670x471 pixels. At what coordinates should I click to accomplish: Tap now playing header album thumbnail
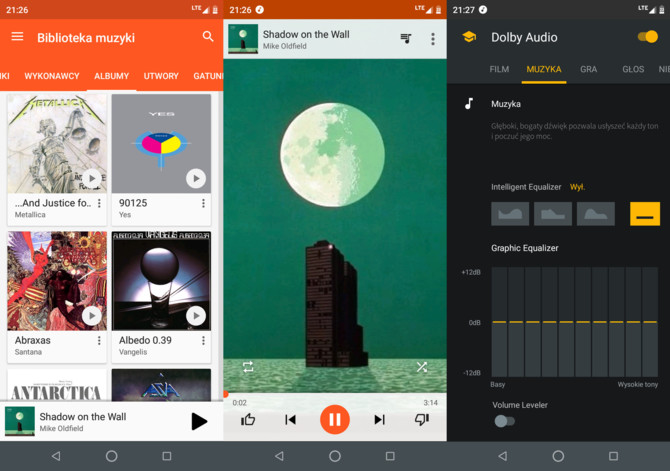pyautogui.click(x=243, y=38)
